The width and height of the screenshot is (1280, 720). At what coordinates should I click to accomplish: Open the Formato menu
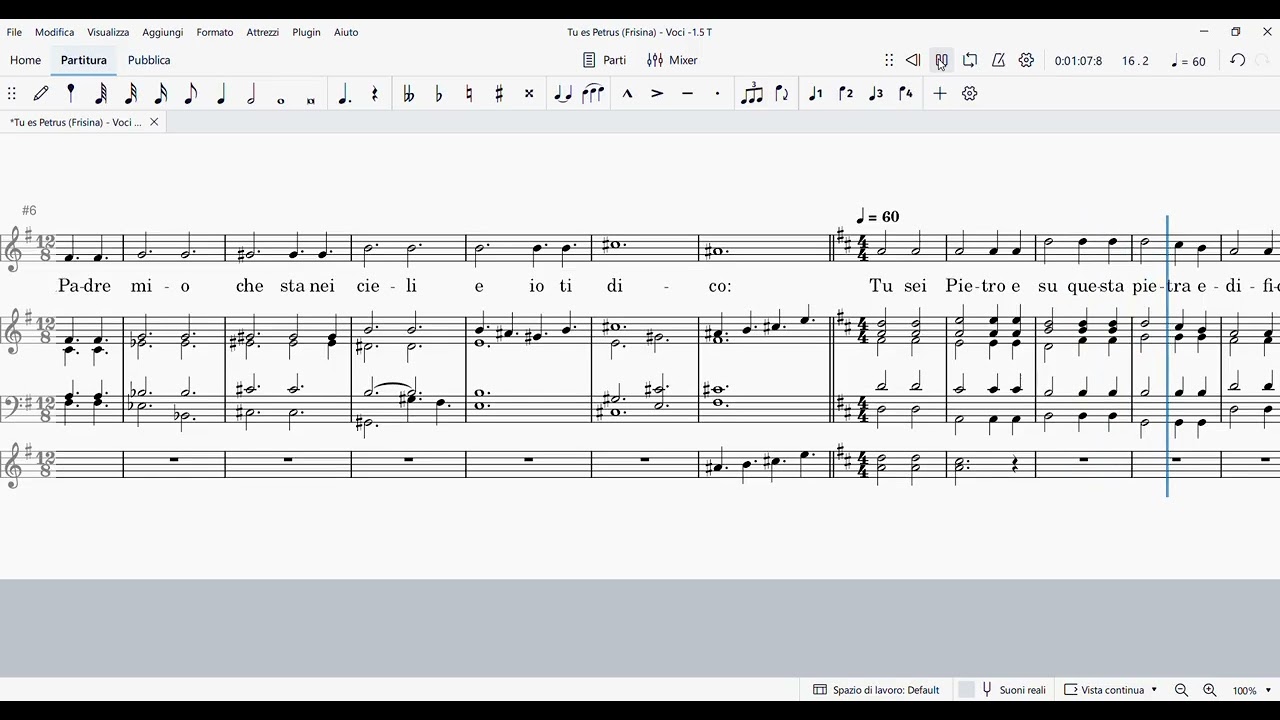[215, 32]
